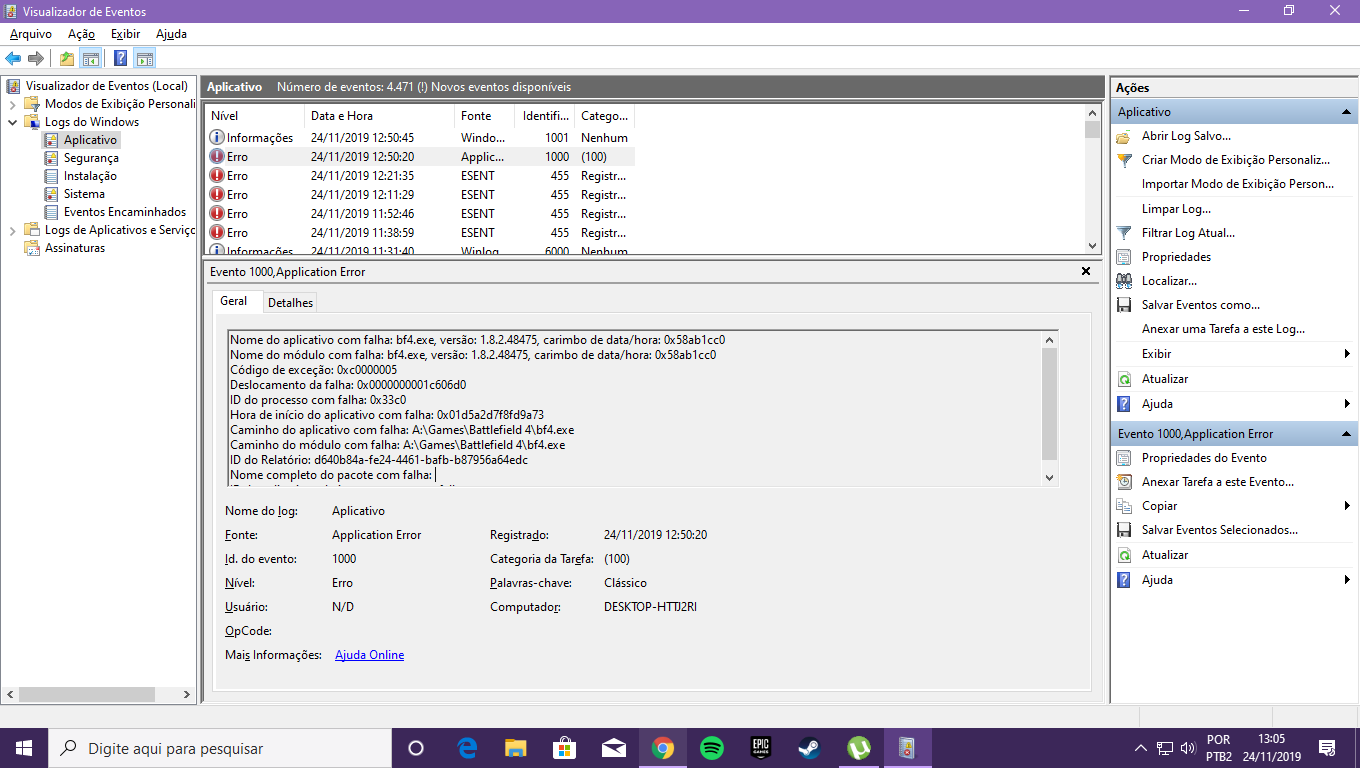This screenshot has height=768, width=1360.
Task: Select Eventos Encaminhados in the tree
Action: pos(125,212)
